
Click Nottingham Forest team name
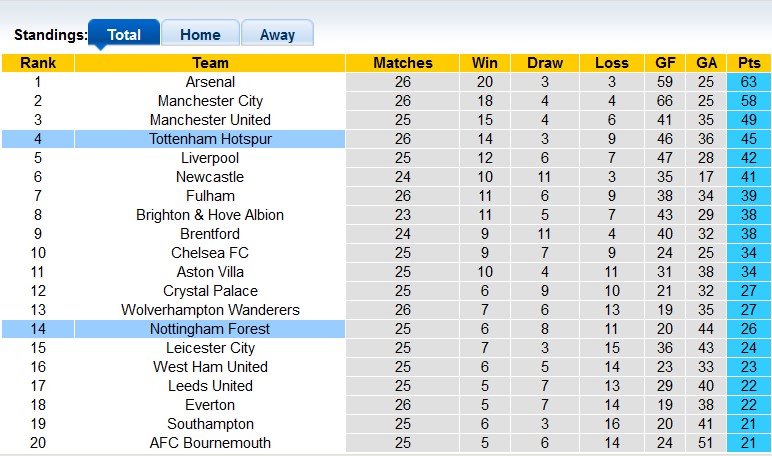point(210,329)
